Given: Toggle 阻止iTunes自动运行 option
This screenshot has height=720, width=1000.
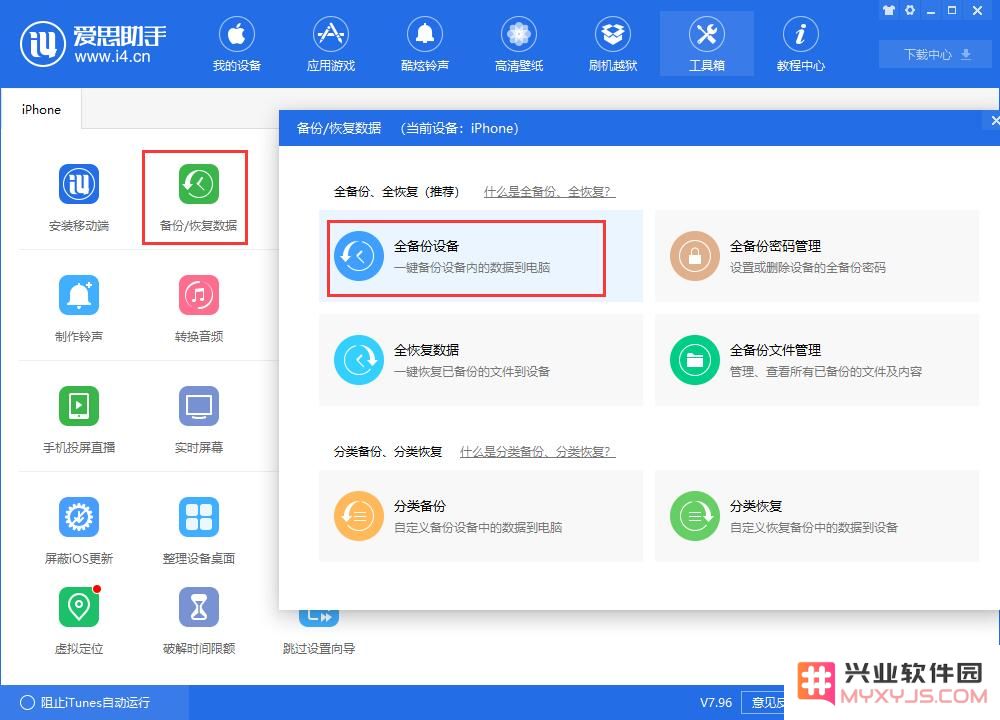Looking at the screenshot, I should 85,702.
